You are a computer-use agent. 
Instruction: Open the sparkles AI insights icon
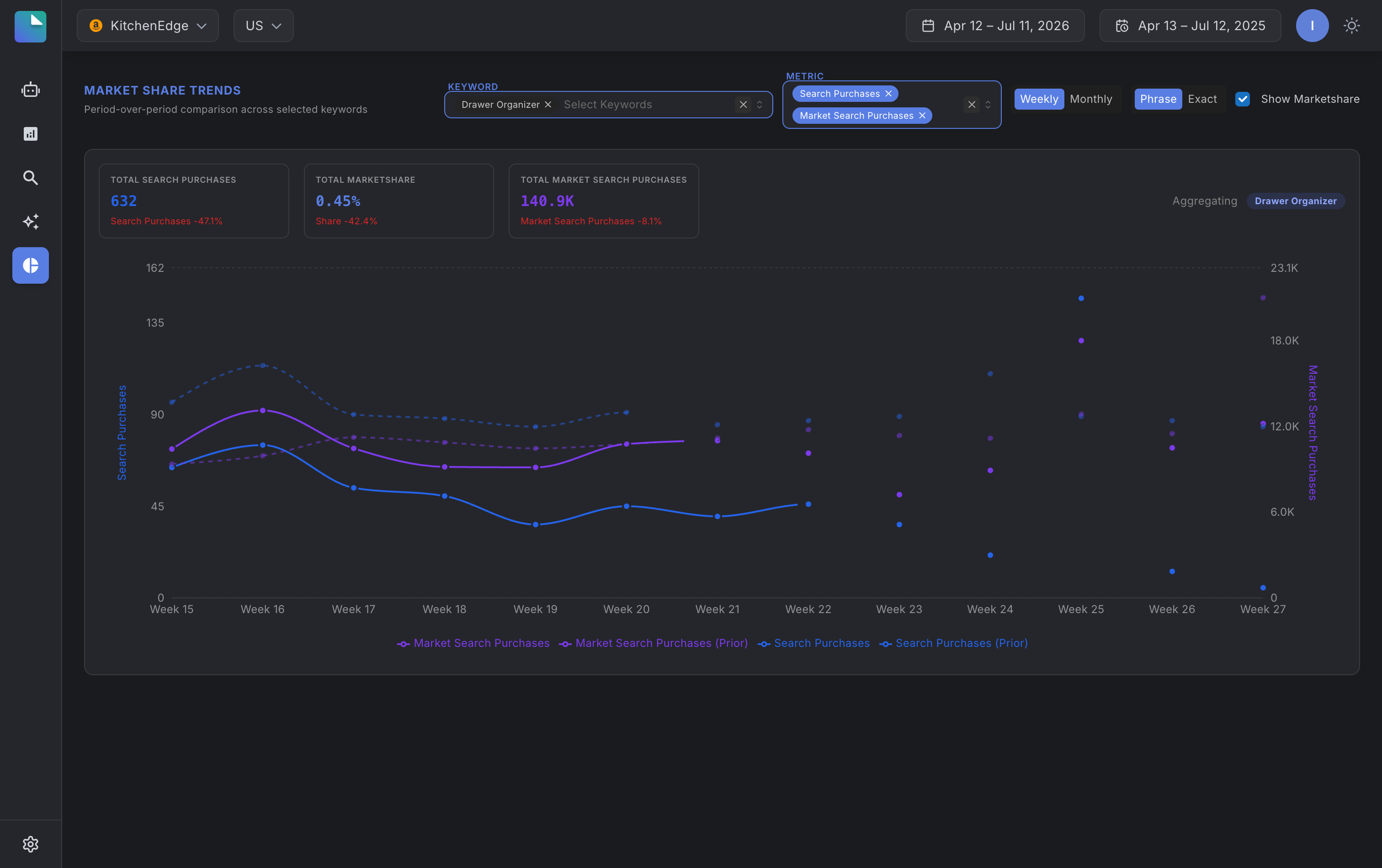(31, 222)
